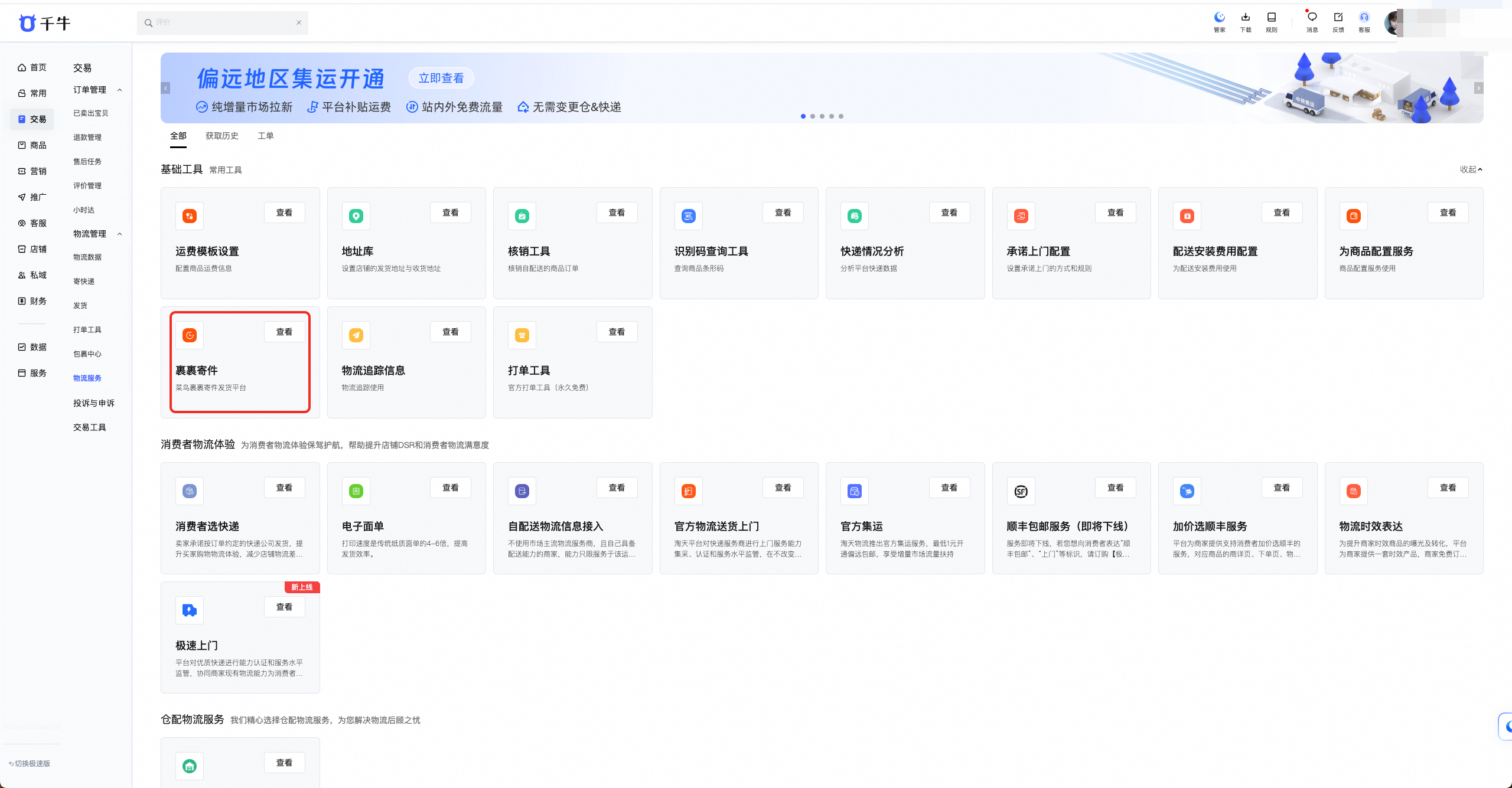Switch to the 全部 tab
The width and height of the screenshot is (1512, 788).
[178, 136]
